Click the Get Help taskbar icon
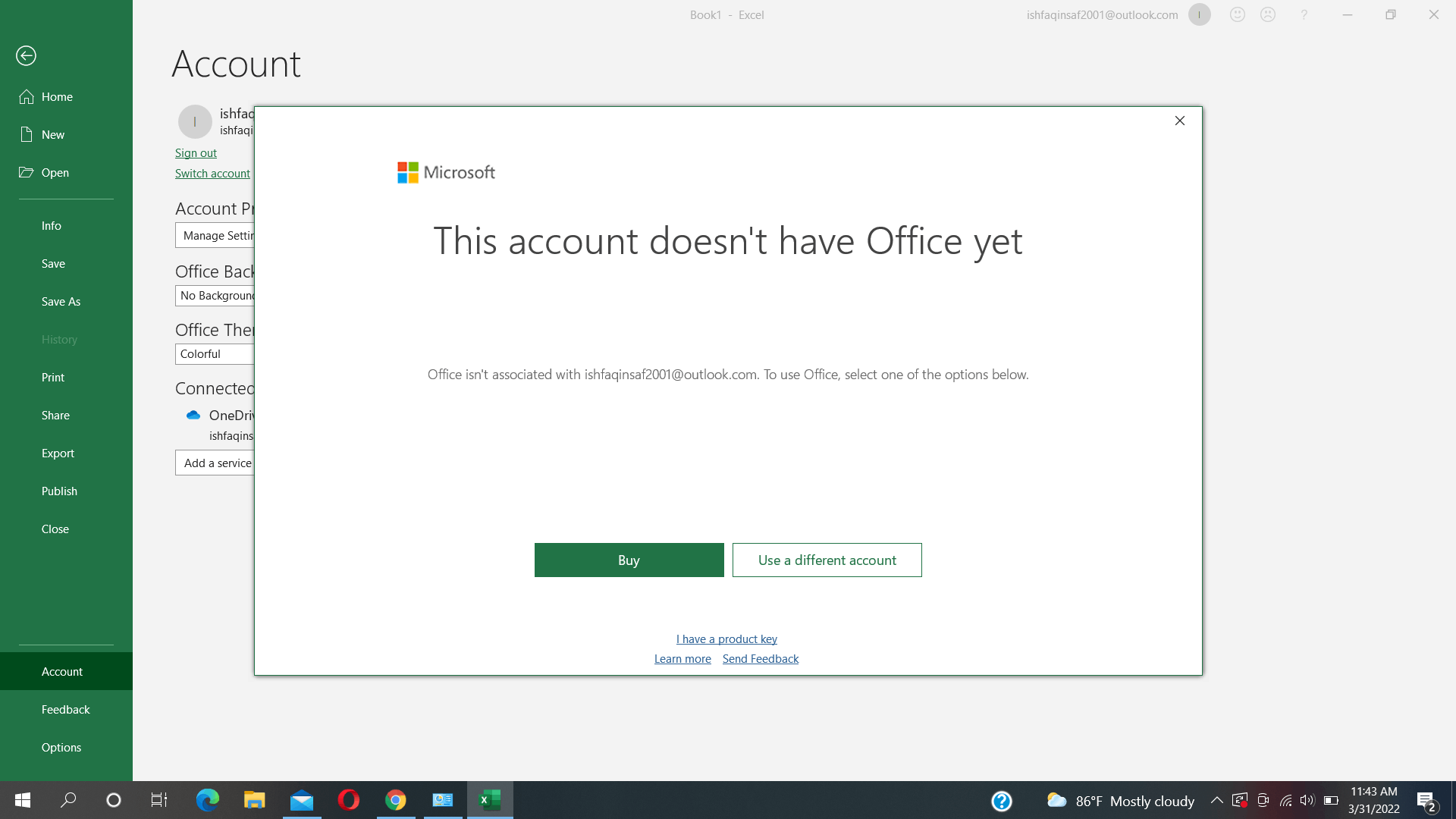The width and height of the screenshot is (1456, 819). click(1002, 801)
